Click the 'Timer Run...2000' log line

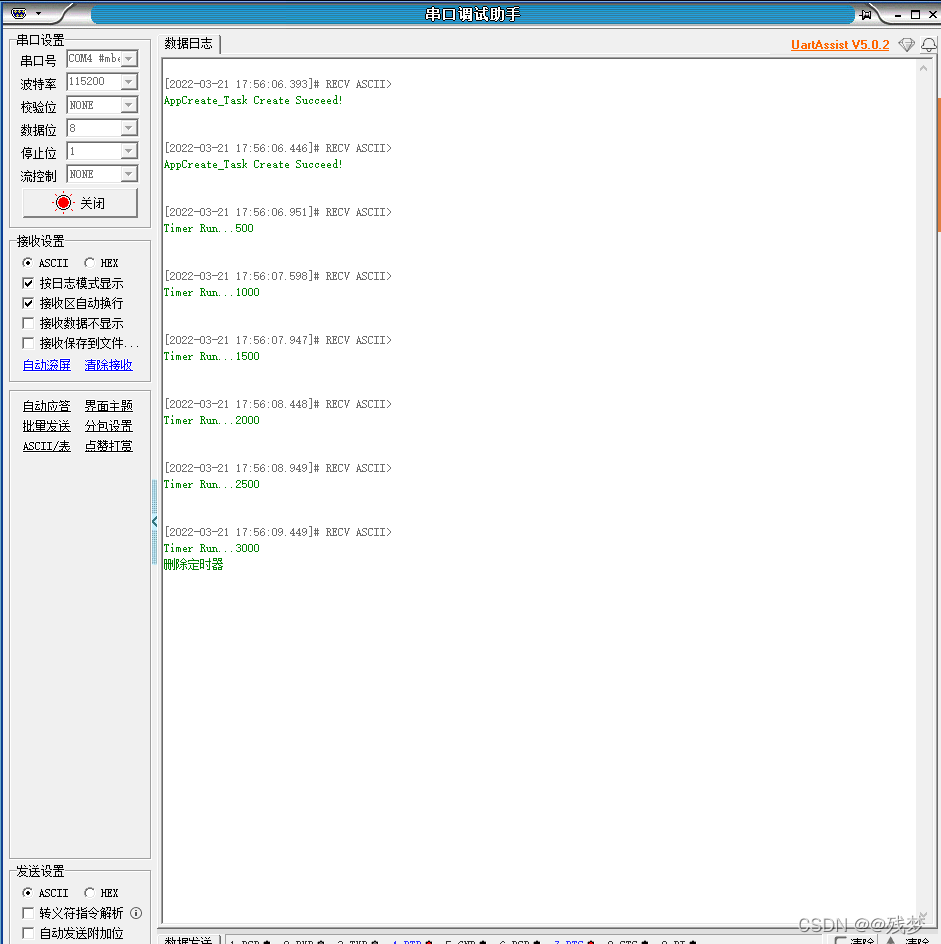click(x=212, y=420)
